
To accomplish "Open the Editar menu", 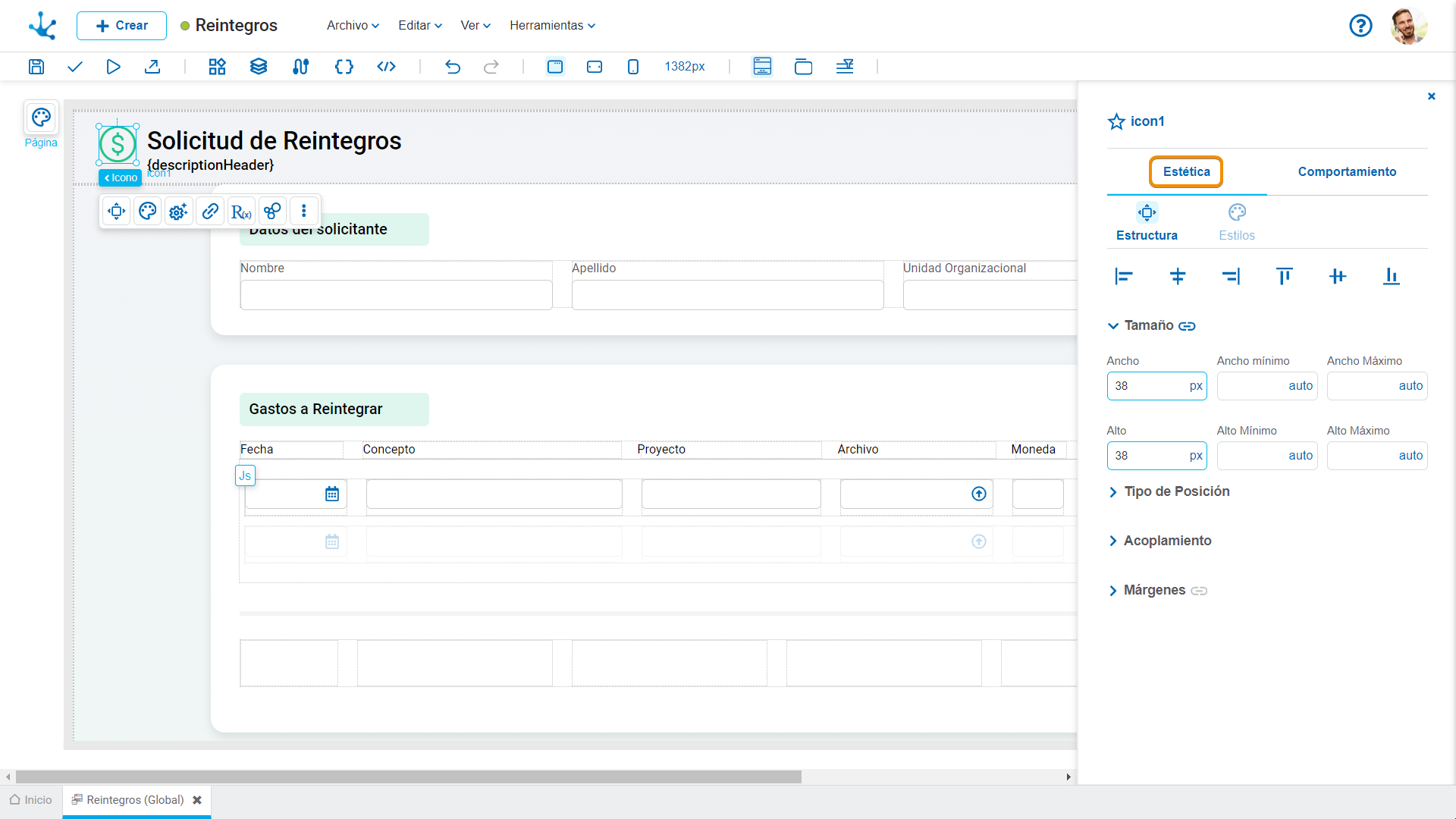I will tap(420, 26).
